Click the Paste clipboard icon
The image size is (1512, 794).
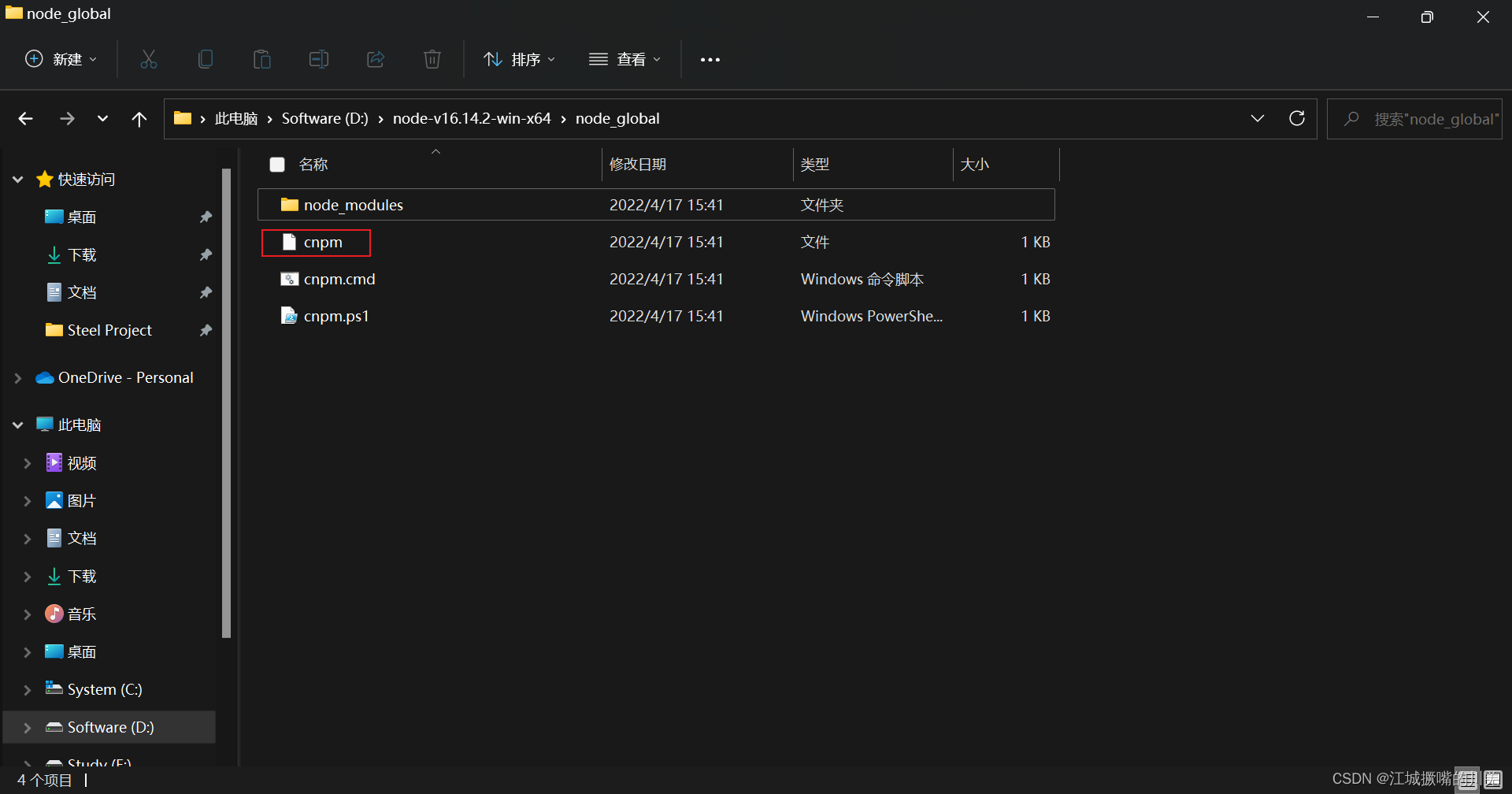[262, 59]
